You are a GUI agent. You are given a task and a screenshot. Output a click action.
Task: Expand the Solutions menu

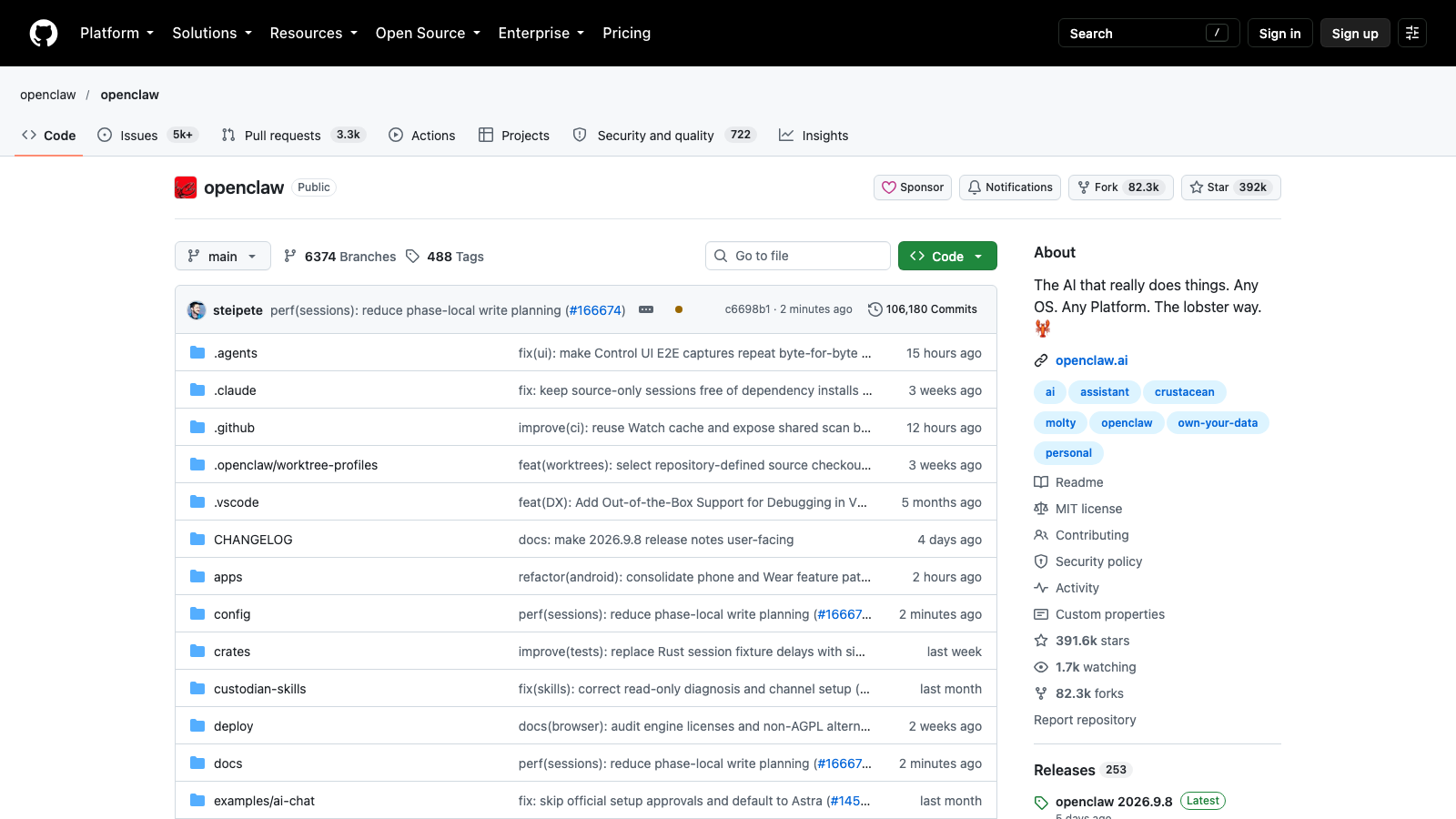[x=212, y=33]
